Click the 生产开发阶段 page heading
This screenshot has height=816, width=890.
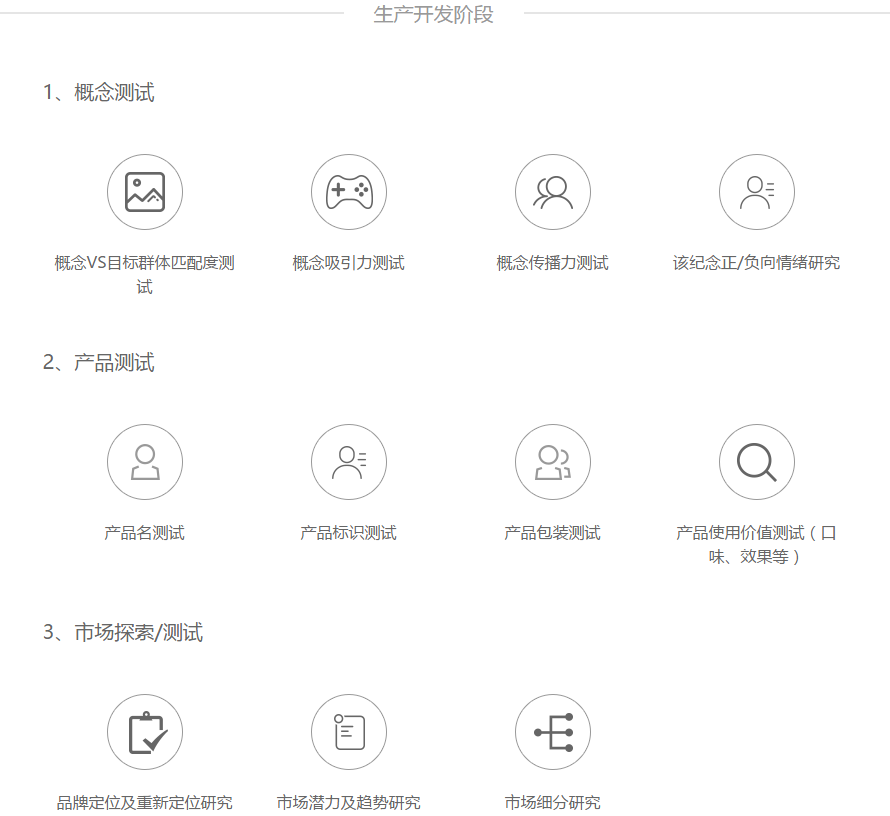click(434, 14)
